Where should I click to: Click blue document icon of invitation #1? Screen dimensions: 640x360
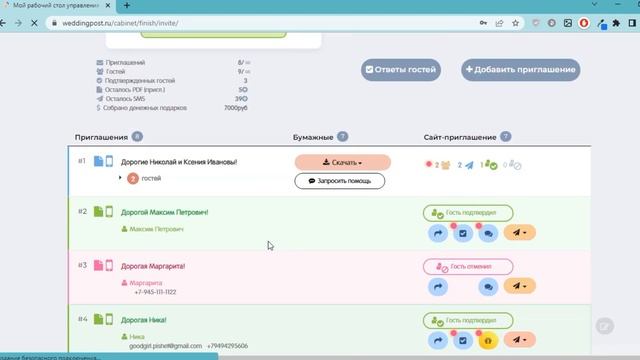98,161
